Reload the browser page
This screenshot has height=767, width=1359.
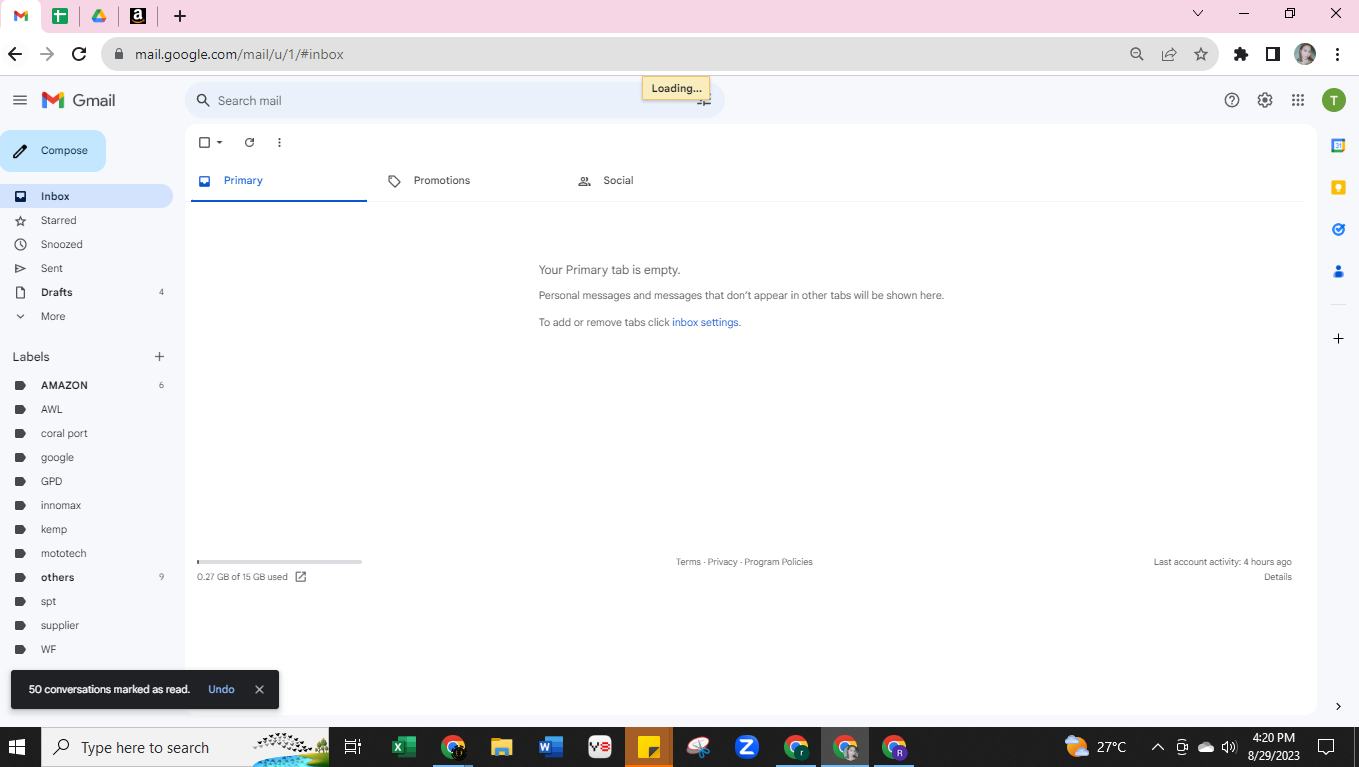tap(79, 55)
